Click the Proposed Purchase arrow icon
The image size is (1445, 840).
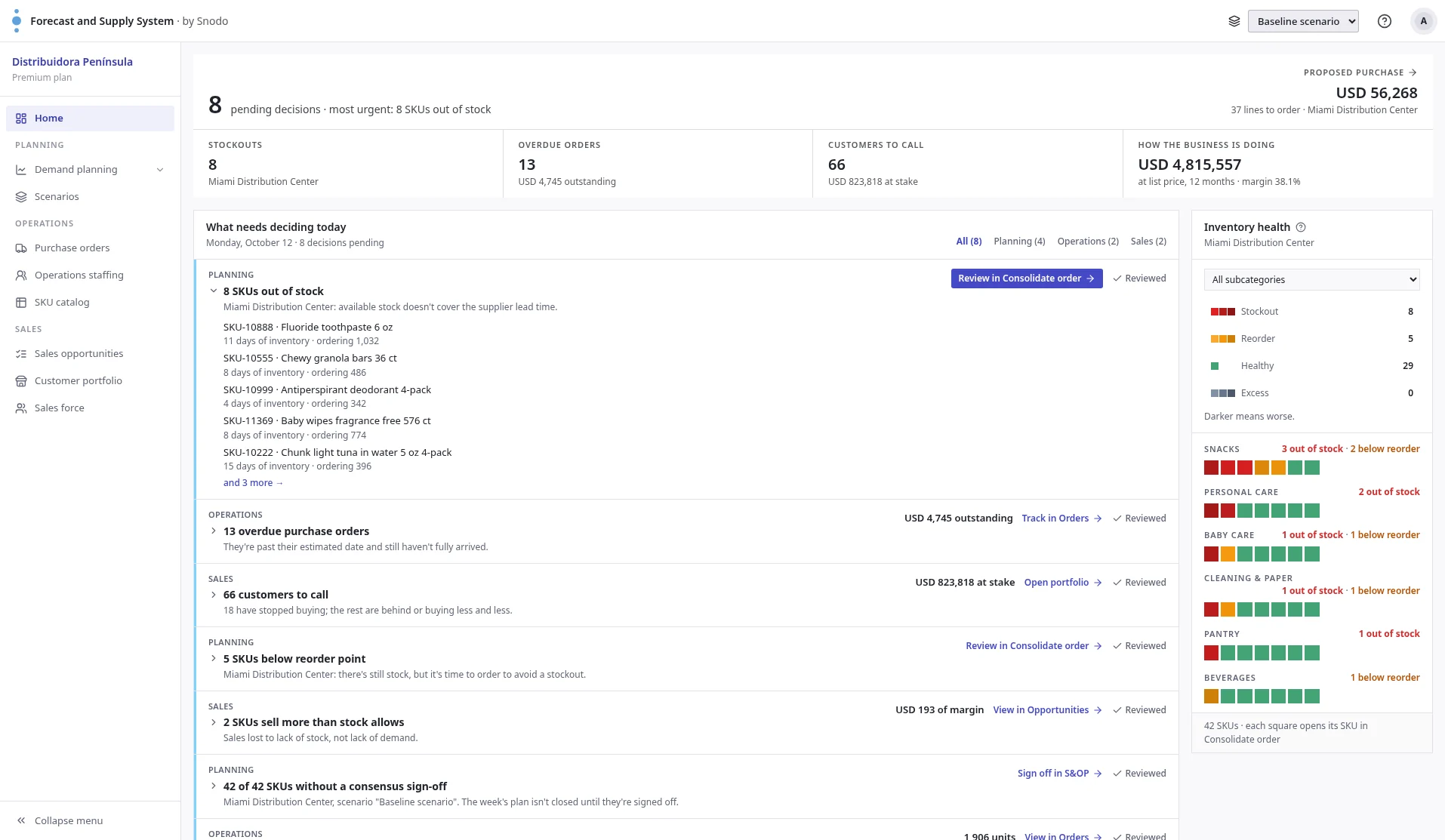tap(1413, 72)
